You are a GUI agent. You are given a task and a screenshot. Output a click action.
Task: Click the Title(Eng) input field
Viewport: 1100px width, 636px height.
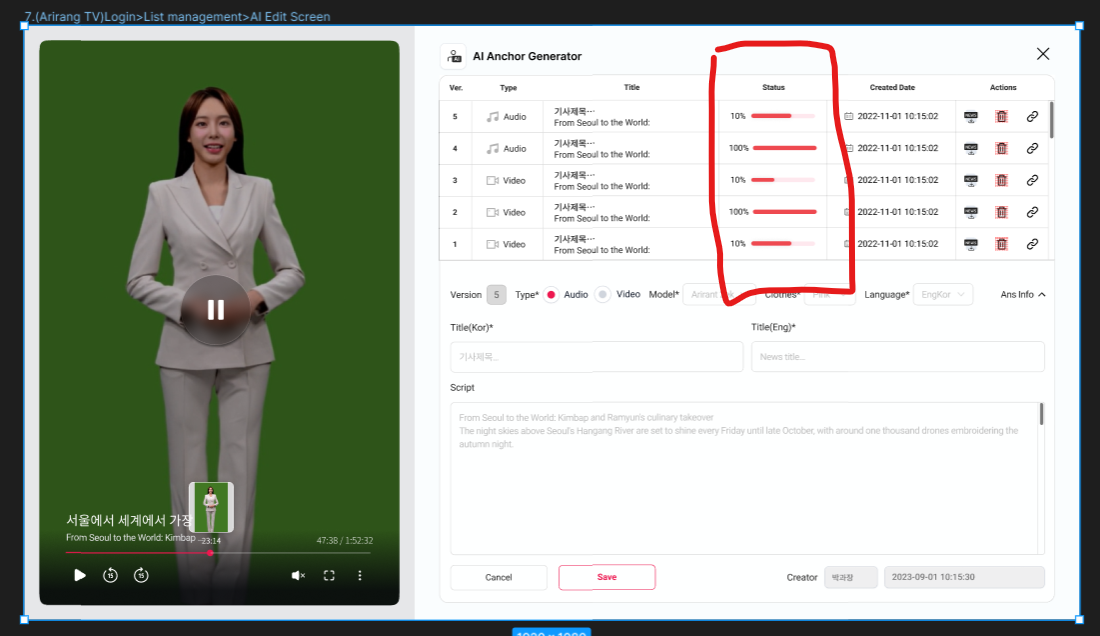tap(897, 357)
